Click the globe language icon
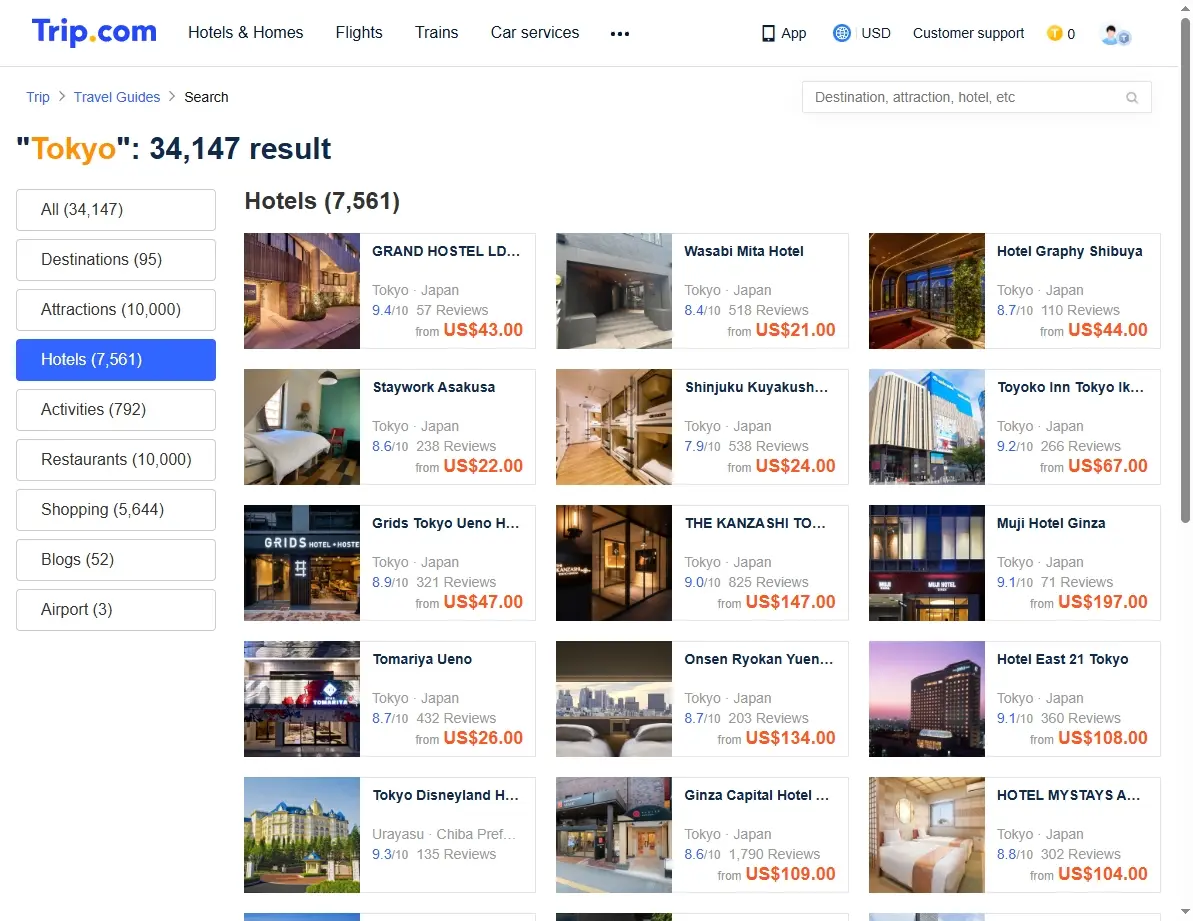The width and height of the screenshot is (1193, 921). point(841,33)
